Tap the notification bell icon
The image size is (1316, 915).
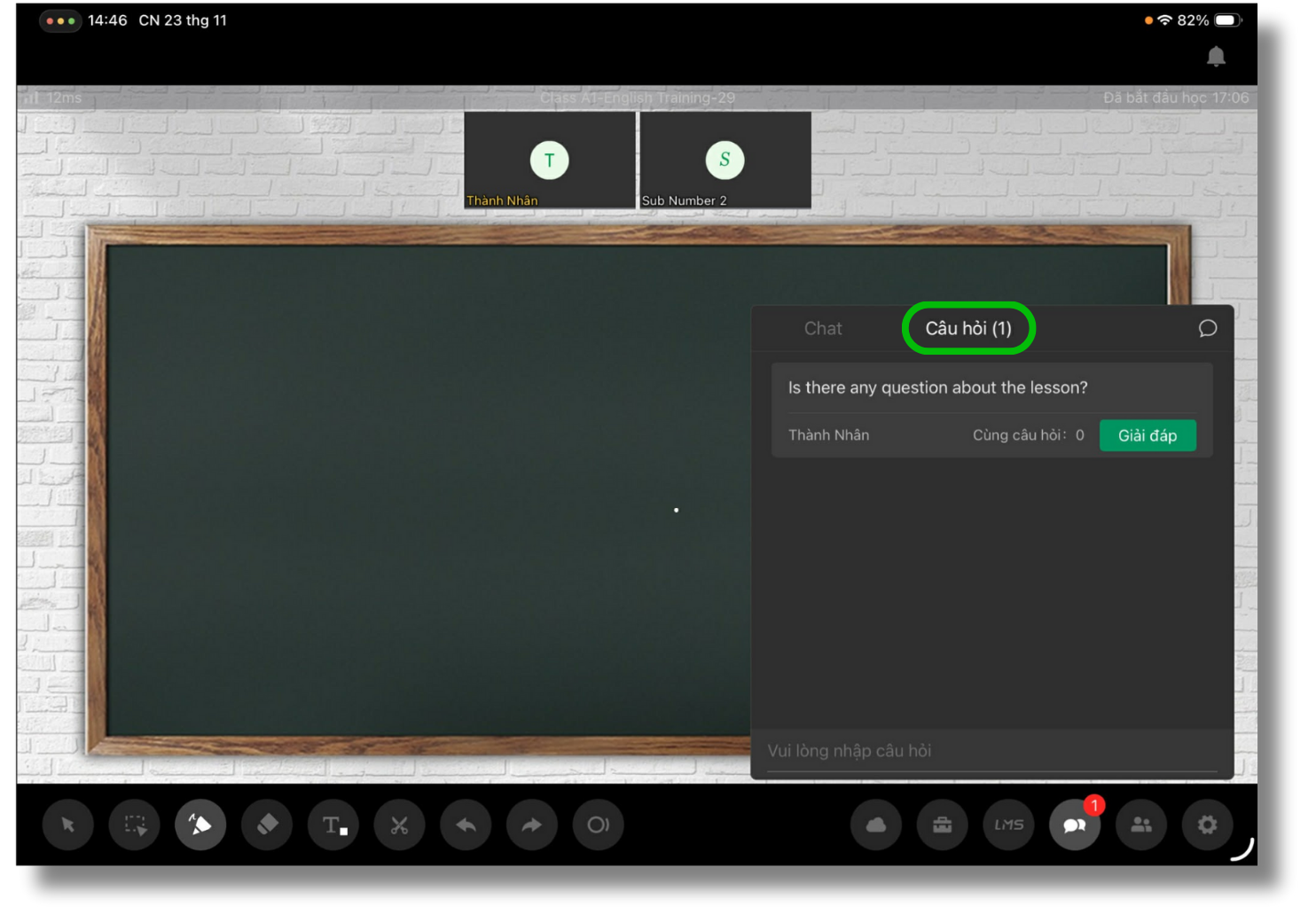click(1216, 57)
